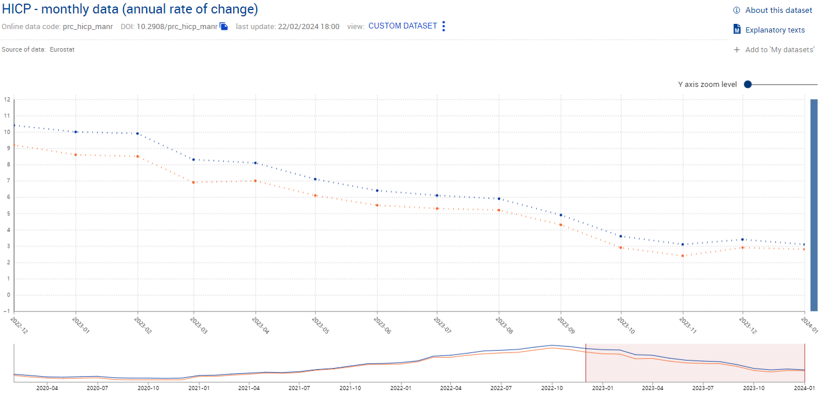
Task: Click the blue vertical scrollbar beside the chart
Action: click(814, 205)
